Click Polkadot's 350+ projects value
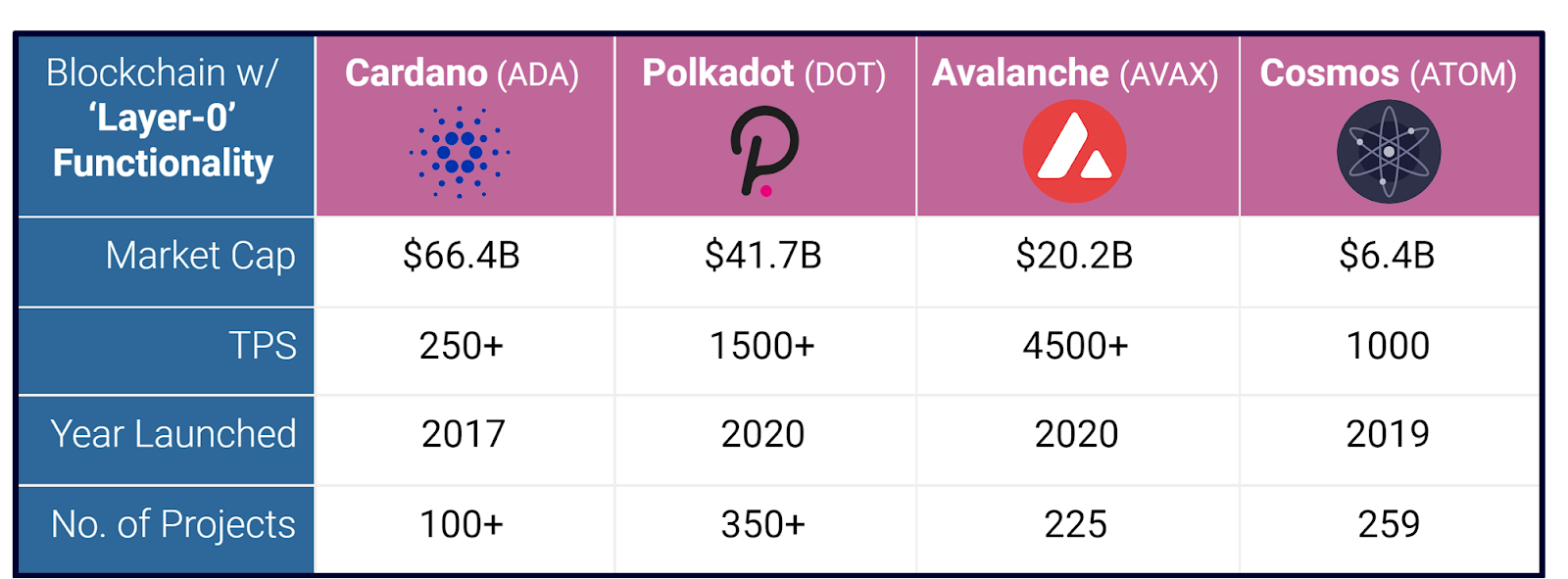The width and height of the screenshot is (1568, 579). tap(762, 525)
